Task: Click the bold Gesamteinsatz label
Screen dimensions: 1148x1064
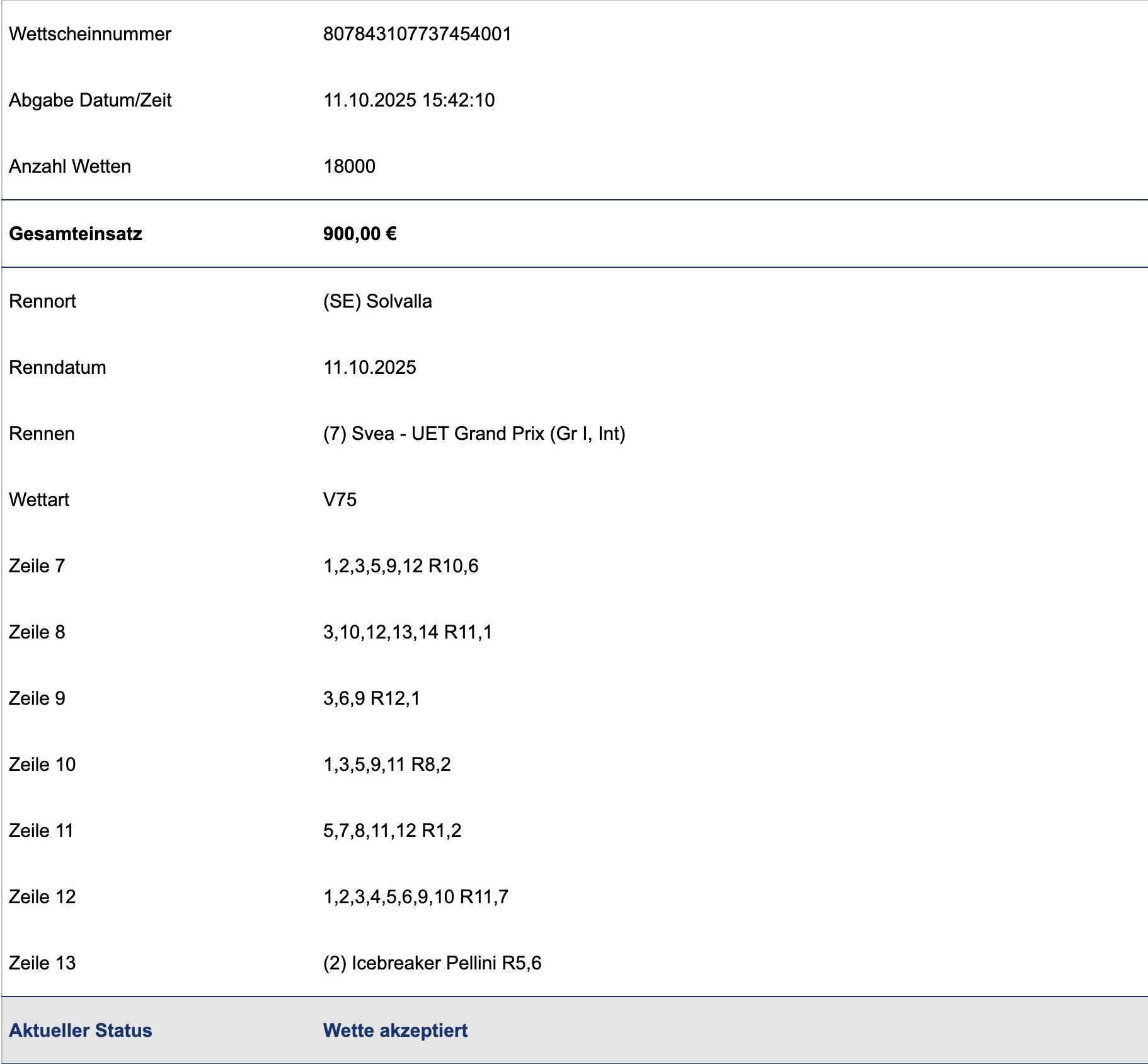Action: [76, 234]
